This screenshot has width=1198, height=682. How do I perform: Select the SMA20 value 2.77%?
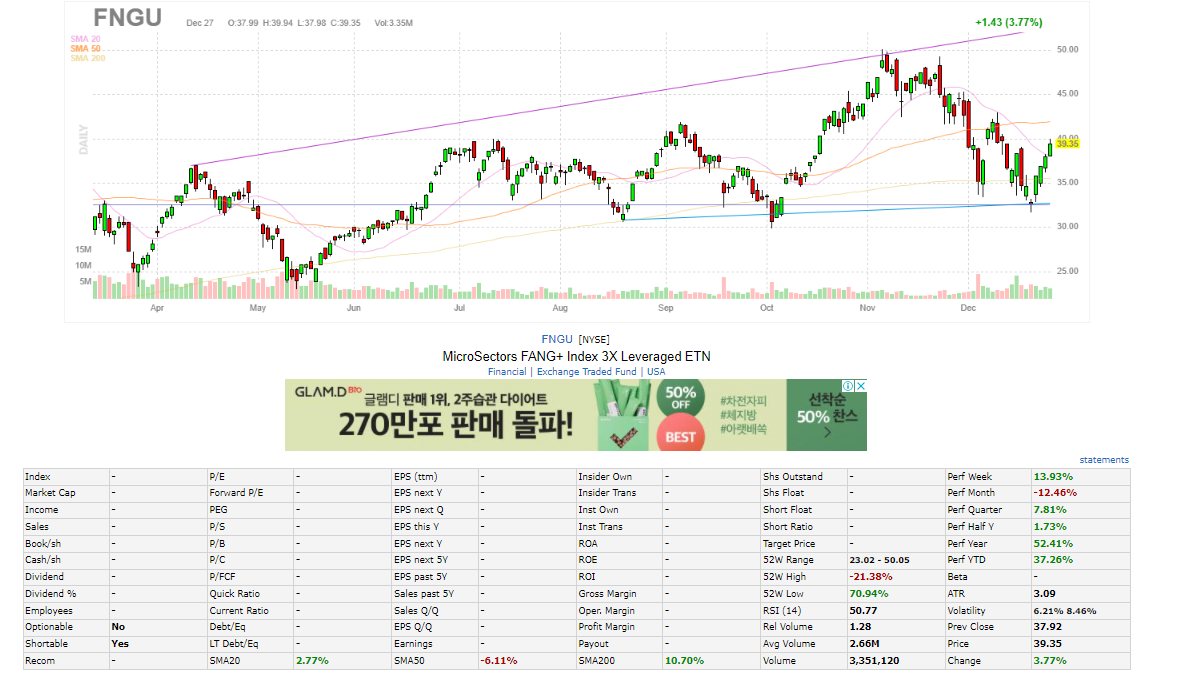[312, 661]
